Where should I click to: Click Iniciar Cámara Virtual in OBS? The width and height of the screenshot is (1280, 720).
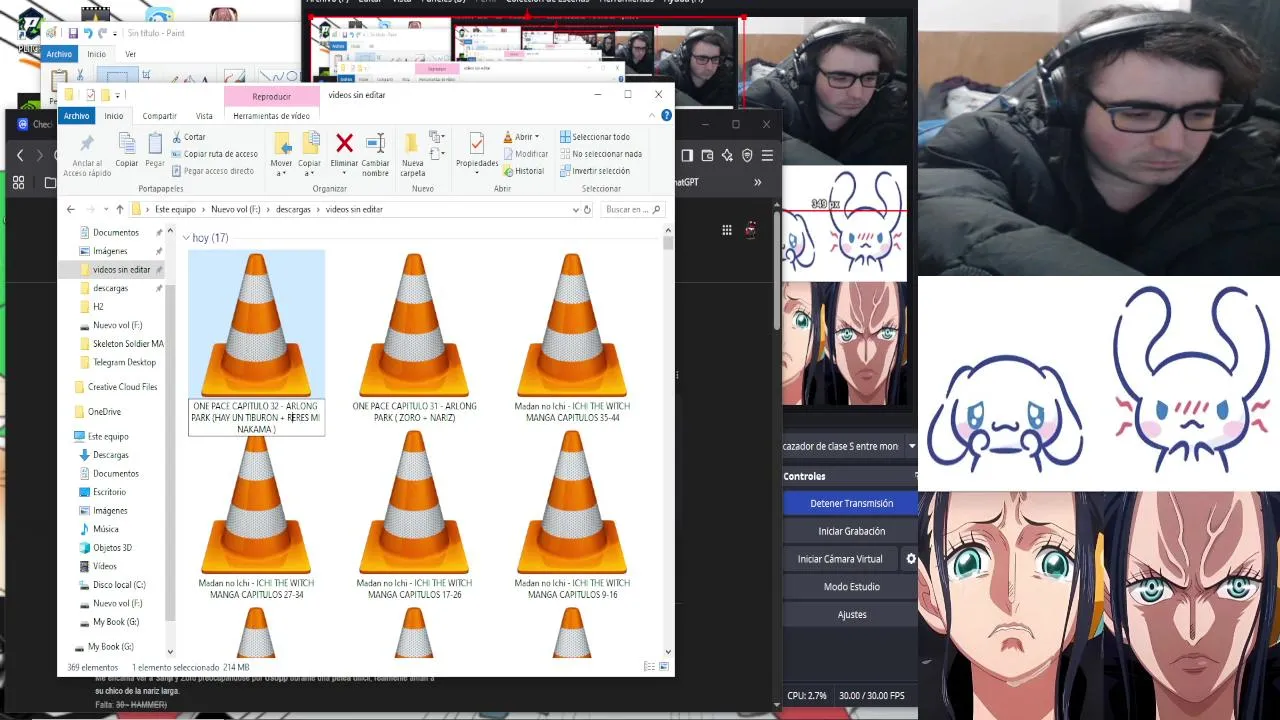coord(840,559)
